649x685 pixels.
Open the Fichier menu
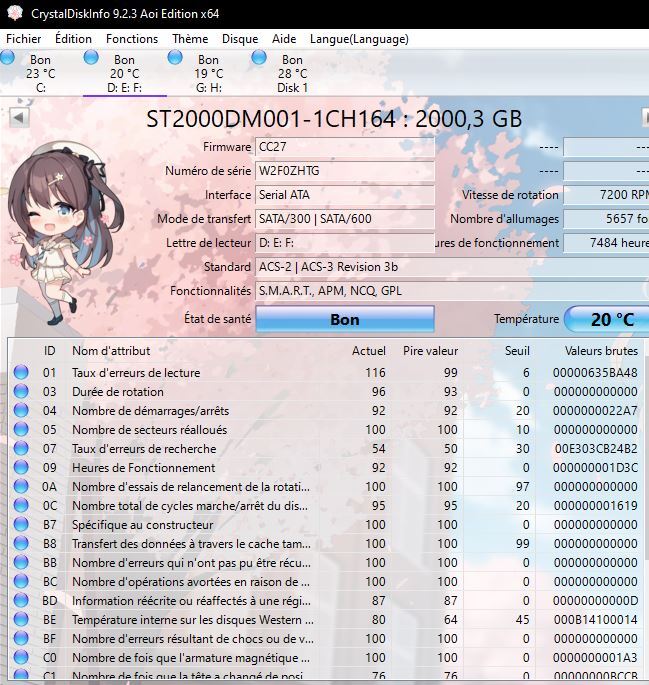click(x=24, y=39)
